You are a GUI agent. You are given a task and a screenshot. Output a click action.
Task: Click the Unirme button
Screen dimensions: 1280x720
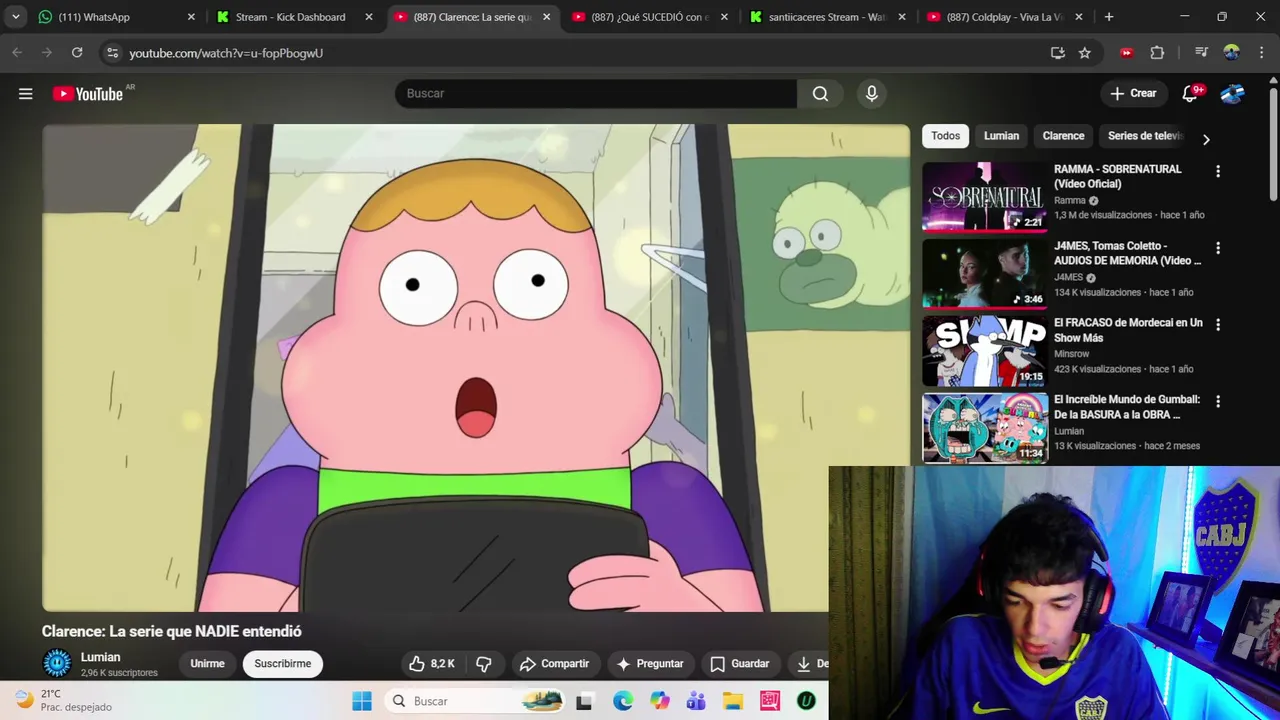[x=207, y=664]
